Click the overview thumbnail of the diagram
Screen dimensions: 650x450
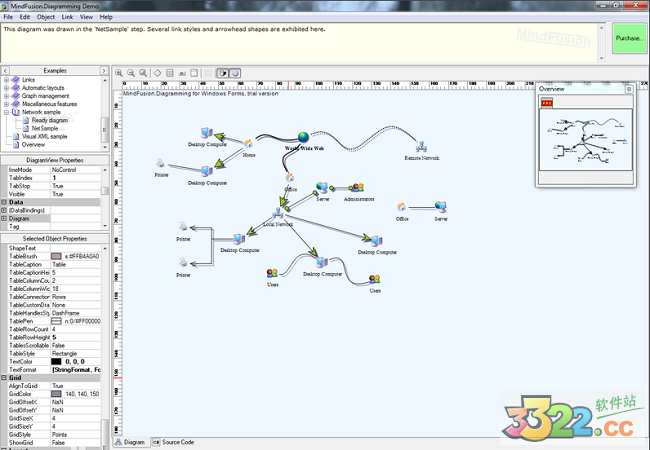pyautogui.click(x=585, y=140)
